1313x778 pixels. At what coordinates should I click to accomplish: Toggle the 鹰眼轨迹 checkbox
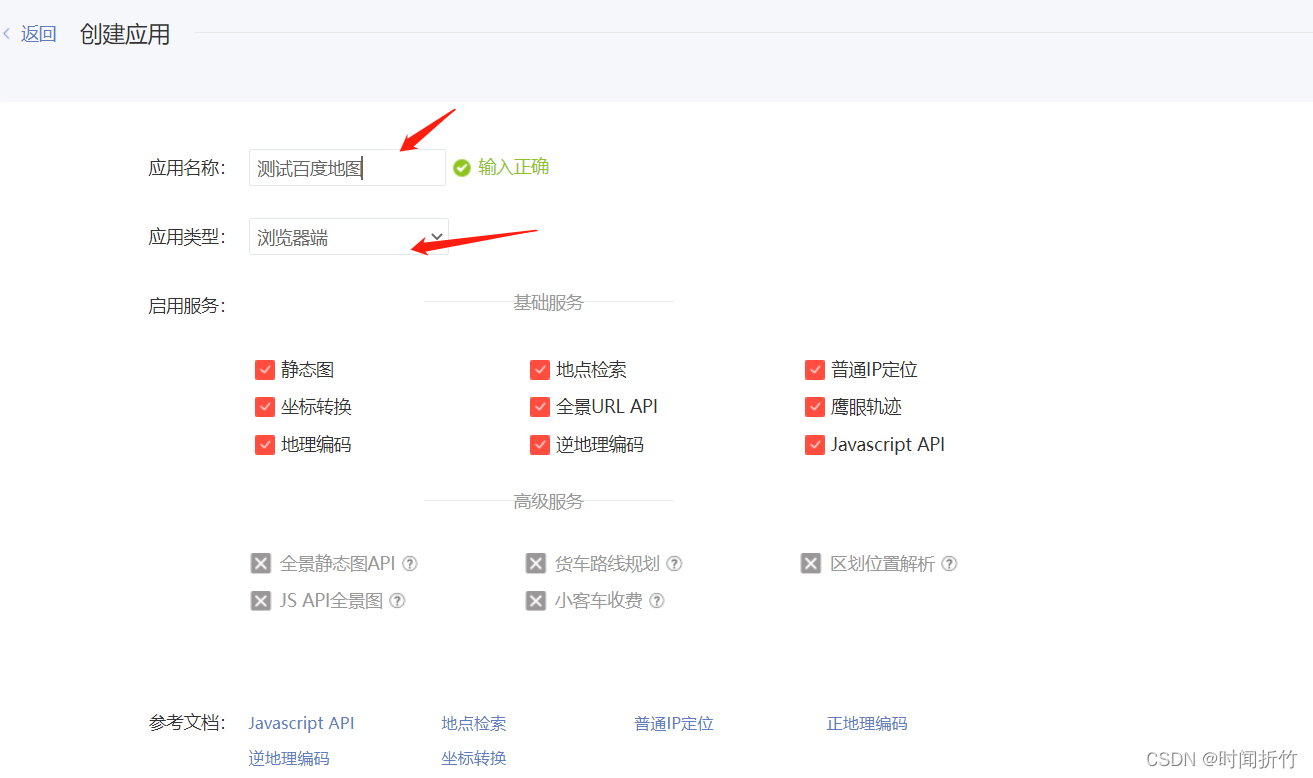coord(815,407)
